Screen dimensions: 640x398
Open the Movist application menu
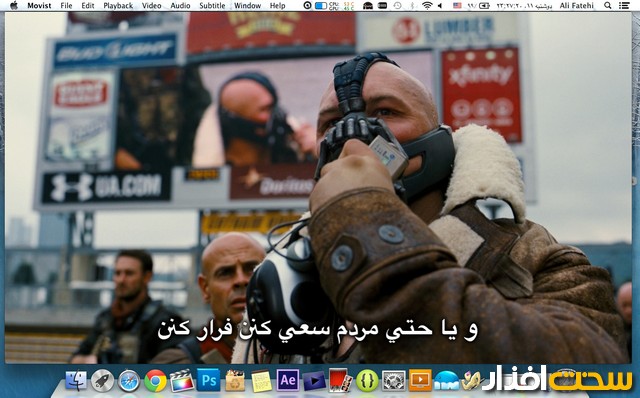(39, 5)
